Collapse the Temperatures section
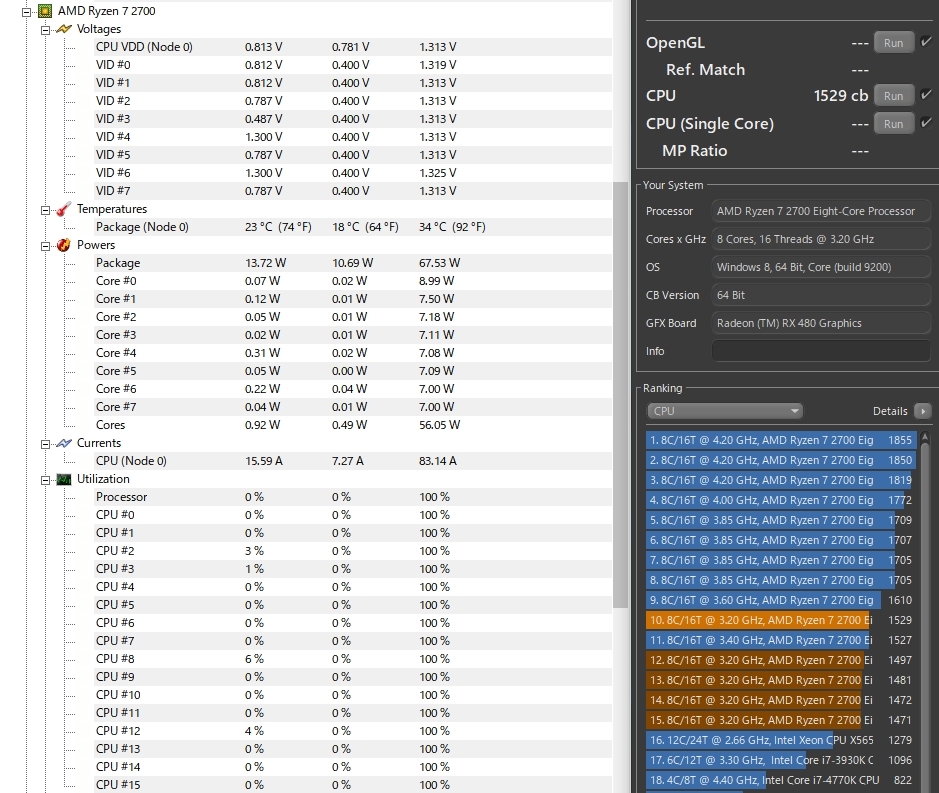This screenshot has height=793, width=939. click(x=45, y=210)
